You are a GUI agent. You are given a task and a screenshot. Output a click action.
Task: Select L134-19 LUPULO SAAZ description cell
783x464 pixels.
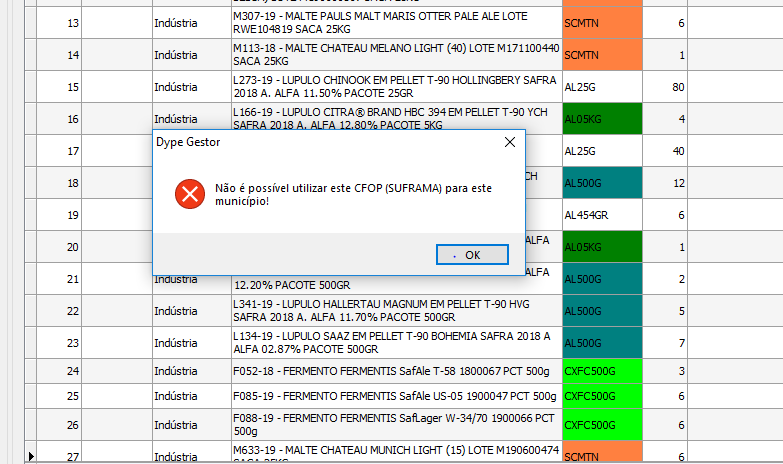click(397, 343)
